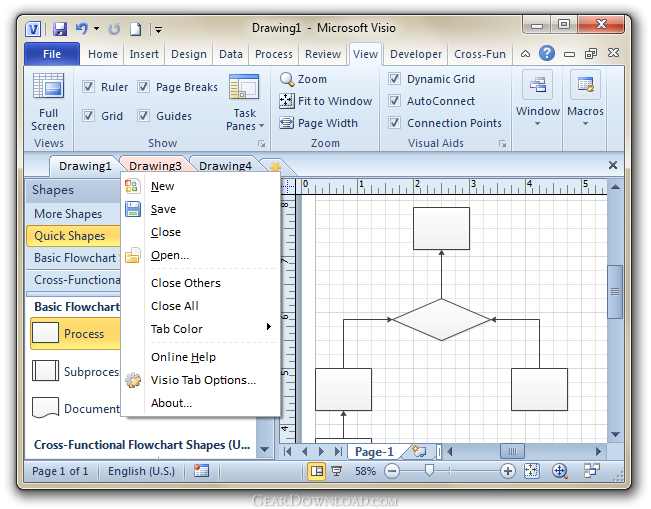Click the zoom slider handle
The image size is (651, 509).
[x=429, y=470]
